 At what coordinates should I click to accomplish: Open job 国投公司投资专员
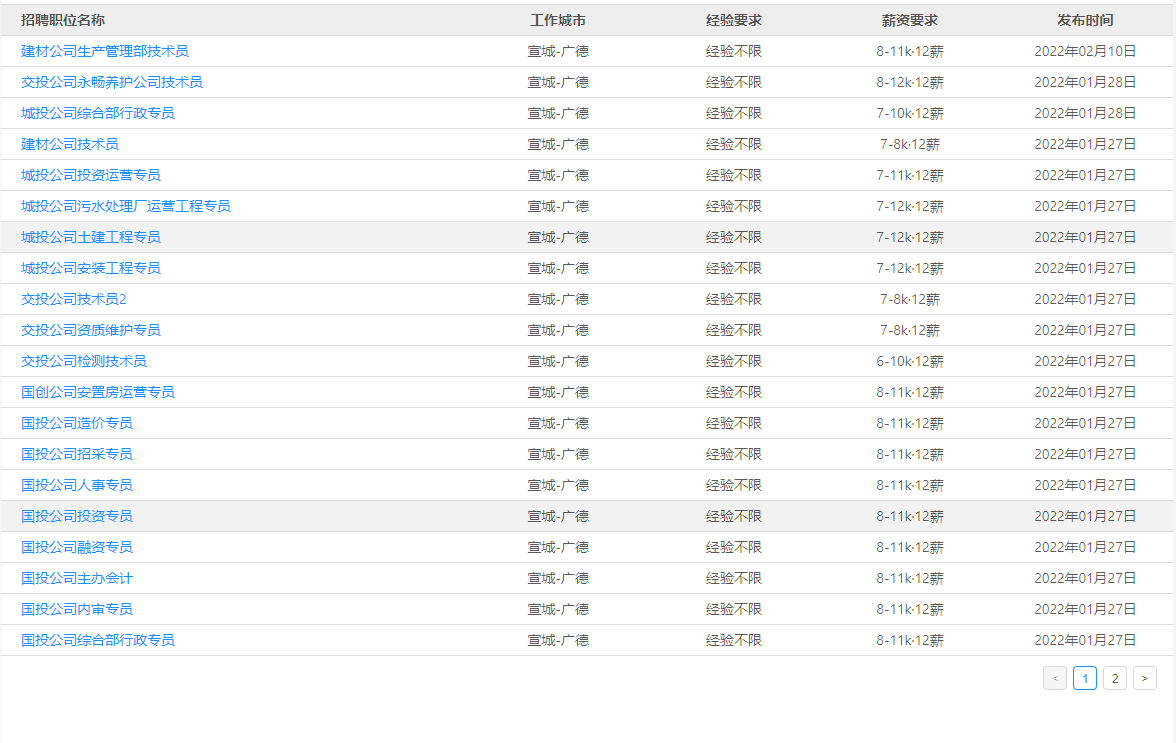(76, 516)
